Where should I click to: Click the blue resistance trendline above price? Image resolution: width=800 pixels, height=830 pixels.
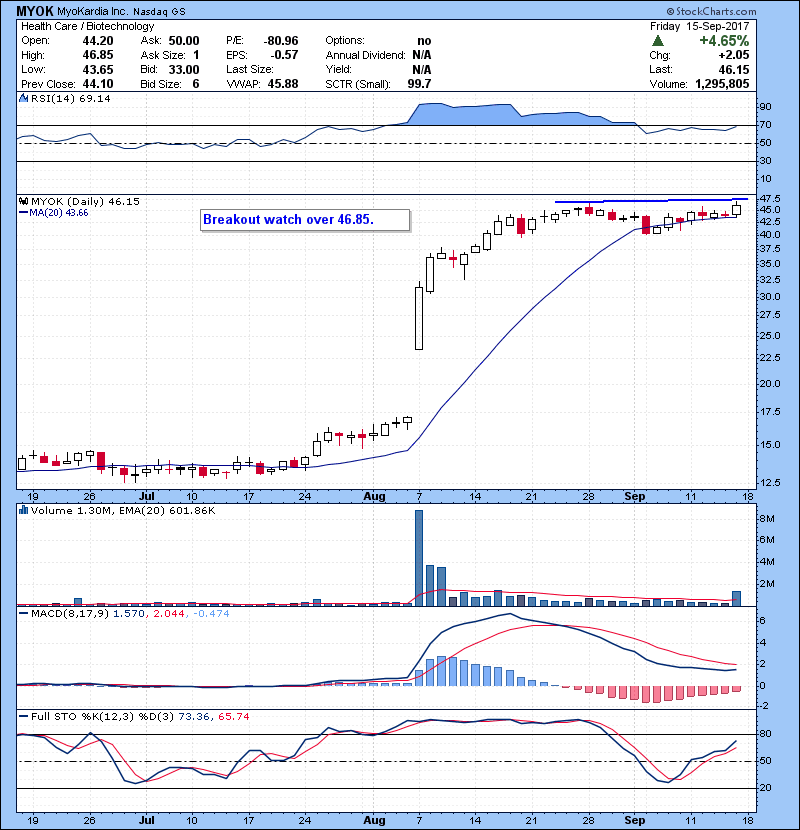point(651,201)
